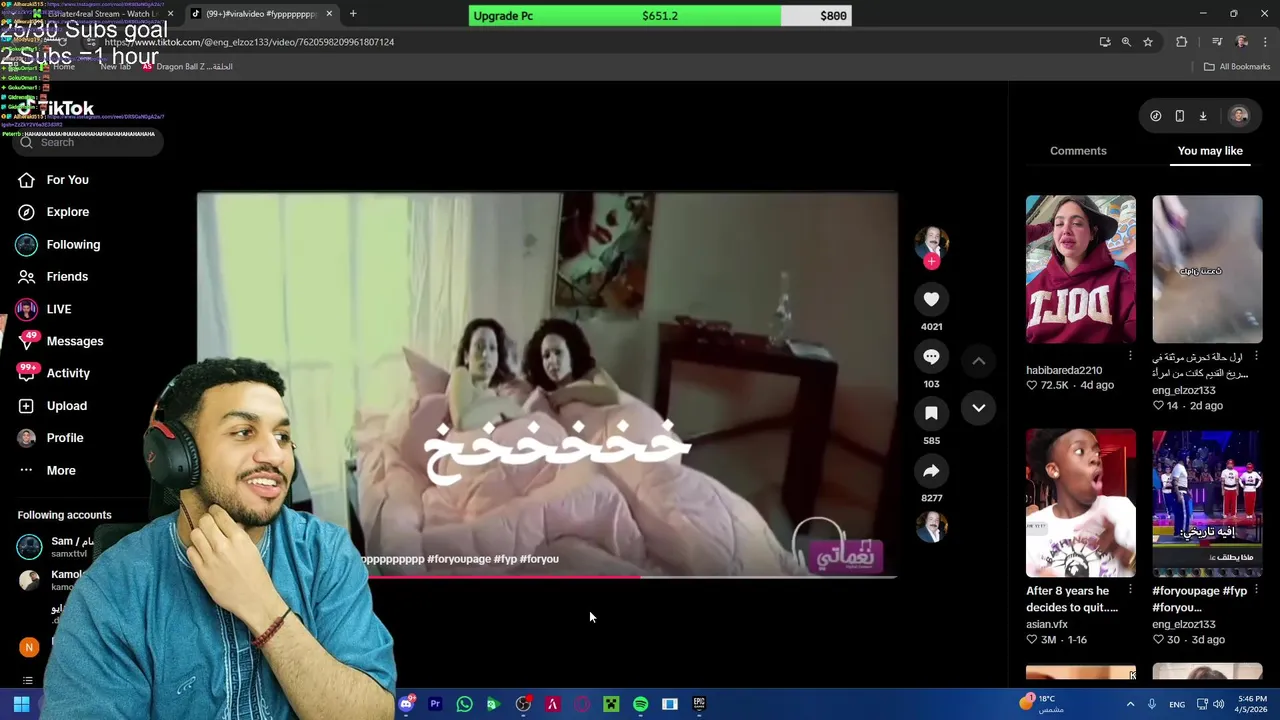Open Friends in the sidebar
The width and height of the screenshot is (1280, 720).
(67, 276)
